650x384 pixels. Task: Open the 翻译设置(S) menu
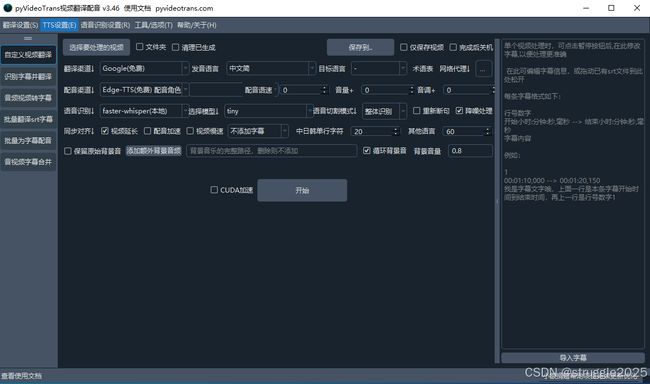click(20, 25)
